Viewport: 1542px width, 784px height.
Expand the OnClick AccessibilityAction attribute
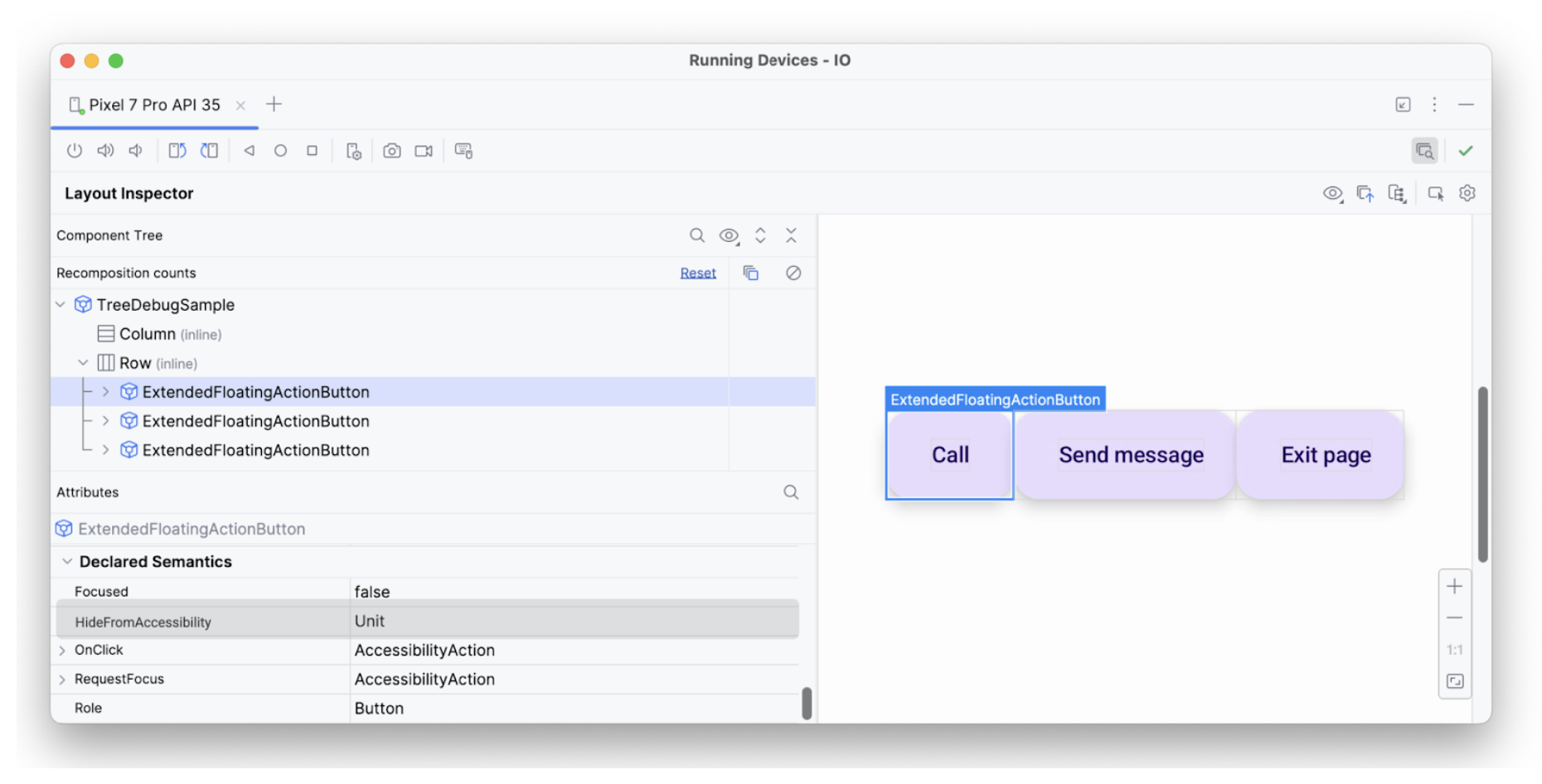pos(62,650)
